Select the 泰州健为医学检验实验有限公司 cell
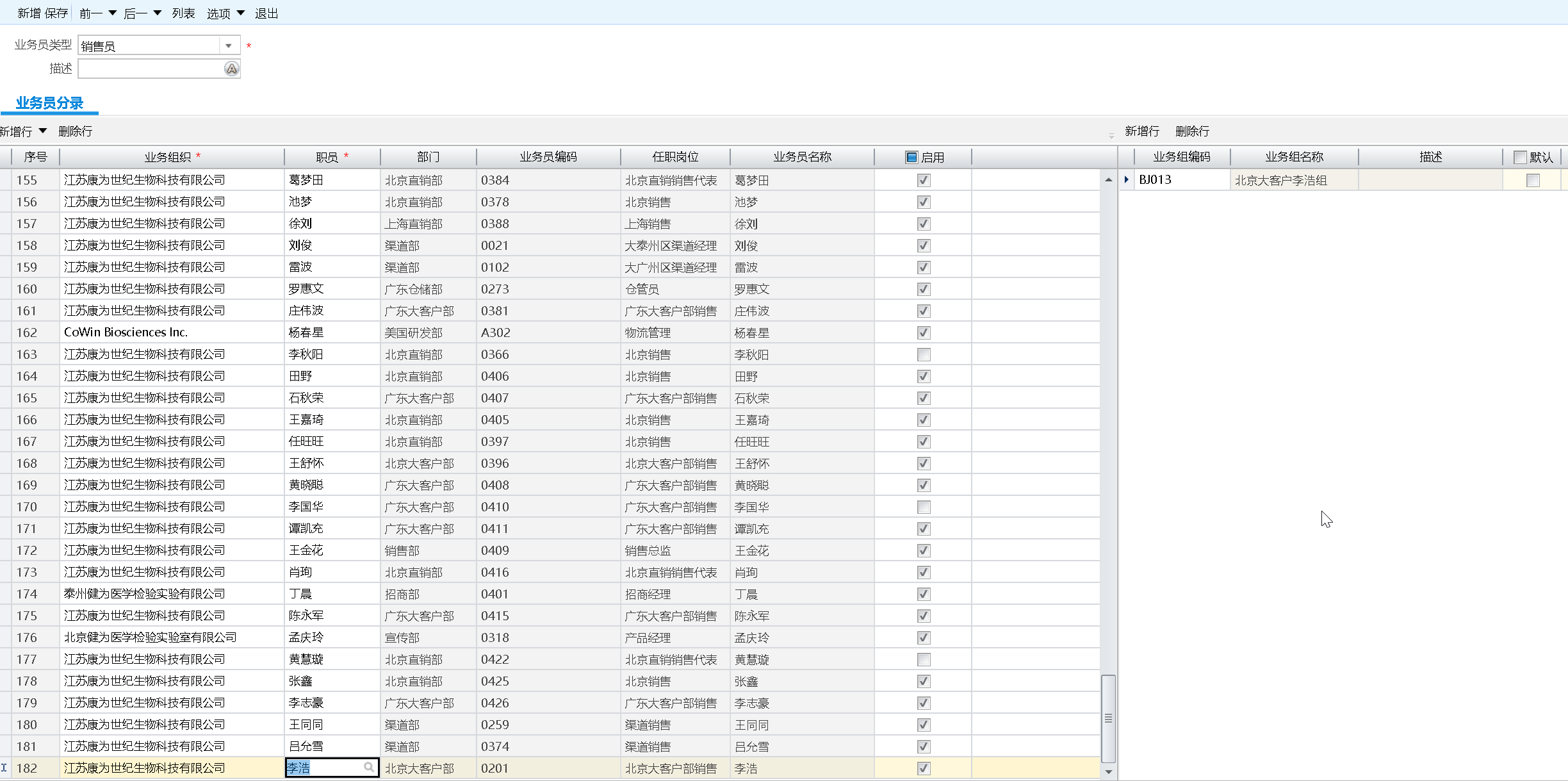The width and height of the screenshot is (1568, 781). click(x=172, y=594)
